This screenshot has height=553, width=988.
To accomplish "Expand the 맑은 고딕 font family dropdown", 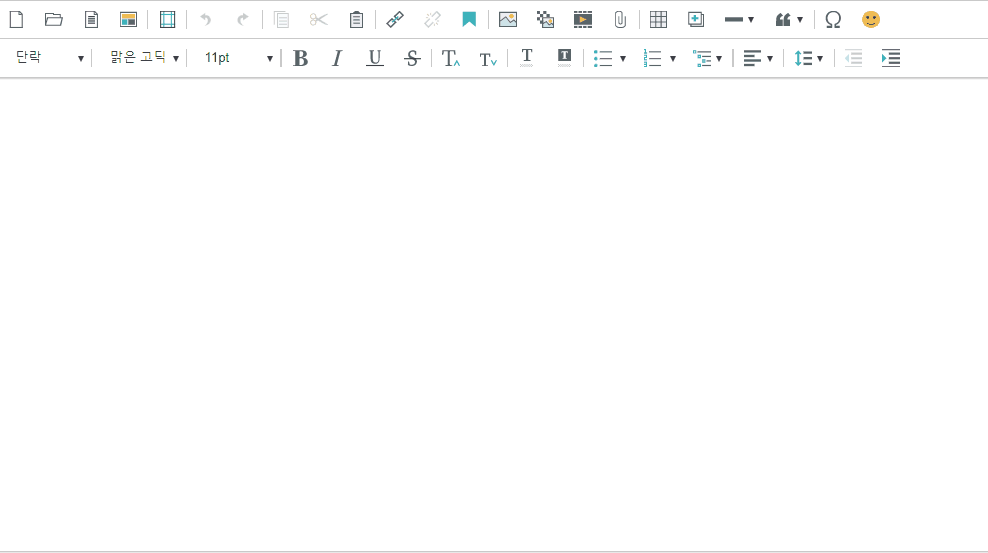I will coord(144,58).
